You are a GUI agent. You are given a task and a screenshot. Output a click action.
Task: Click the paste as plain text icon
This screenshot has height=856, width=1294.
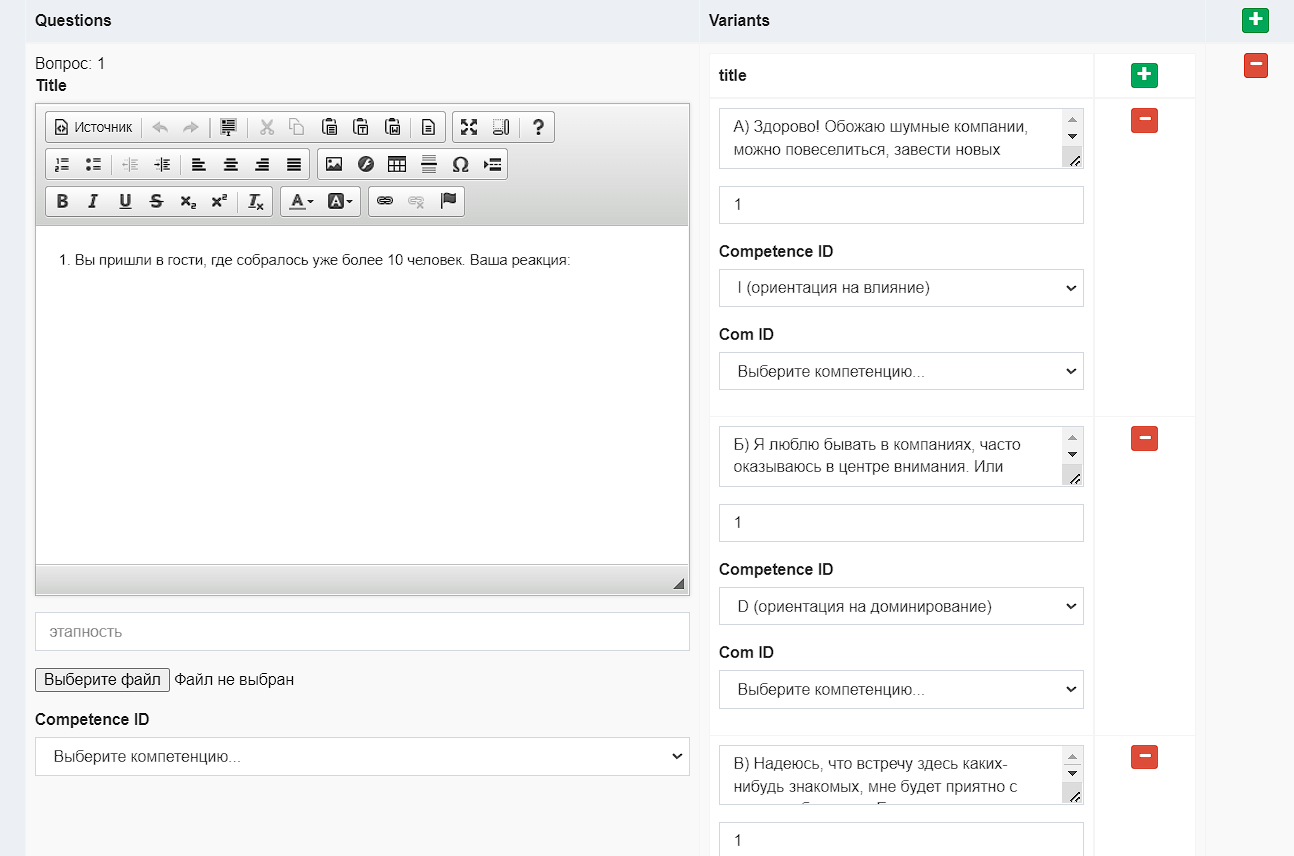pos(361,127)
